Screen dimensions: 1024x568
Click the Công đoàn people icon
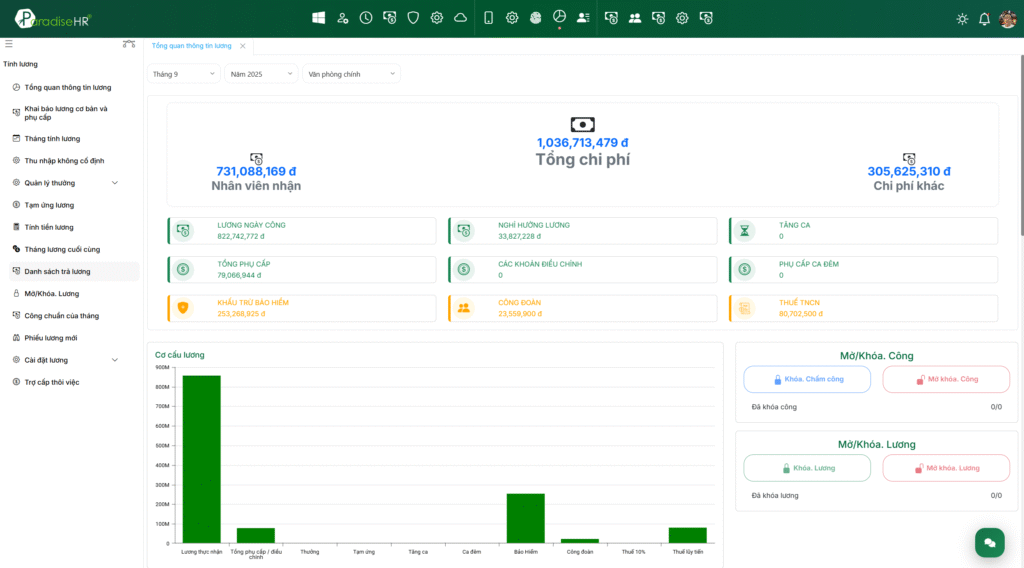[464, 308]
